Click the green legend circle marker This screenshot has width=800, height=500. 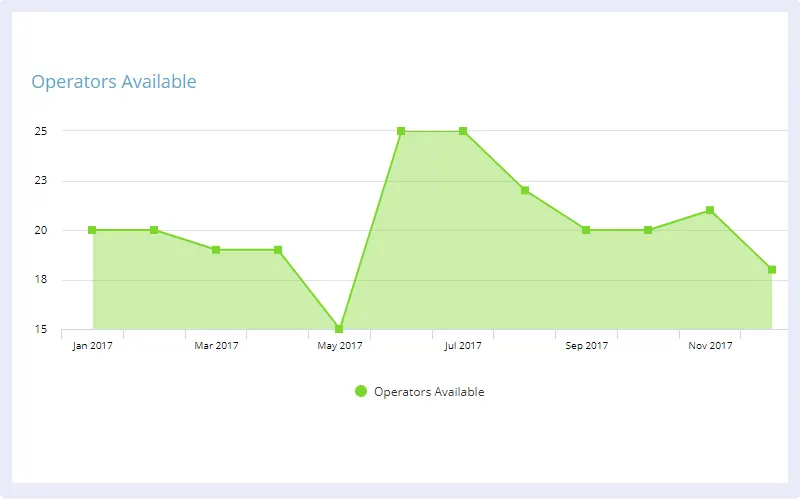tap(361, 391)
